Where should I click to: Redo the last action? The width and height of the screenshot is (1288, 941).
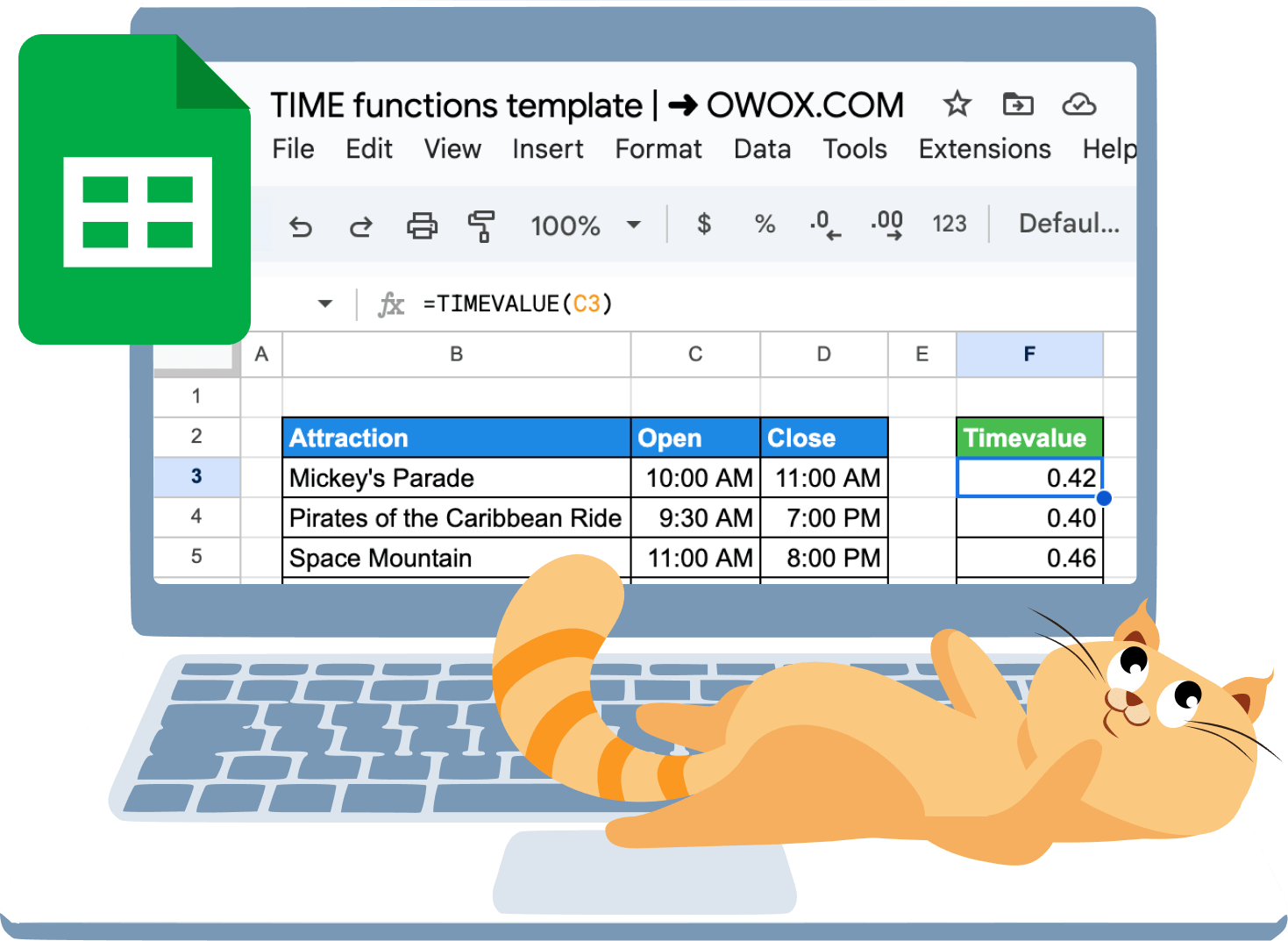(360, 227)
